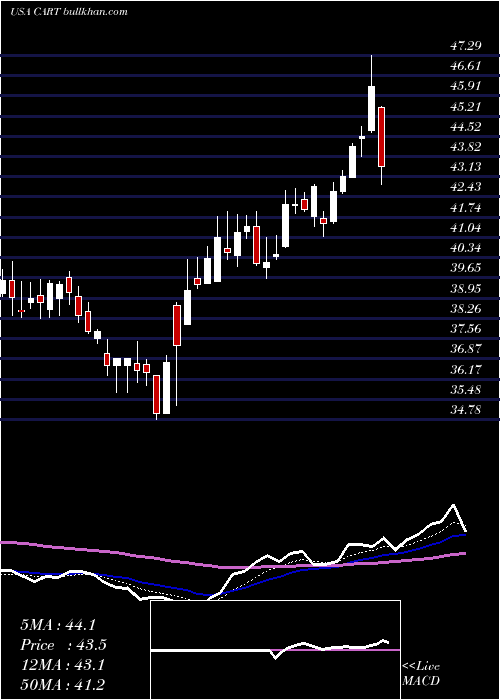Click the 'Price : 43.5' reading

point(64,645)
